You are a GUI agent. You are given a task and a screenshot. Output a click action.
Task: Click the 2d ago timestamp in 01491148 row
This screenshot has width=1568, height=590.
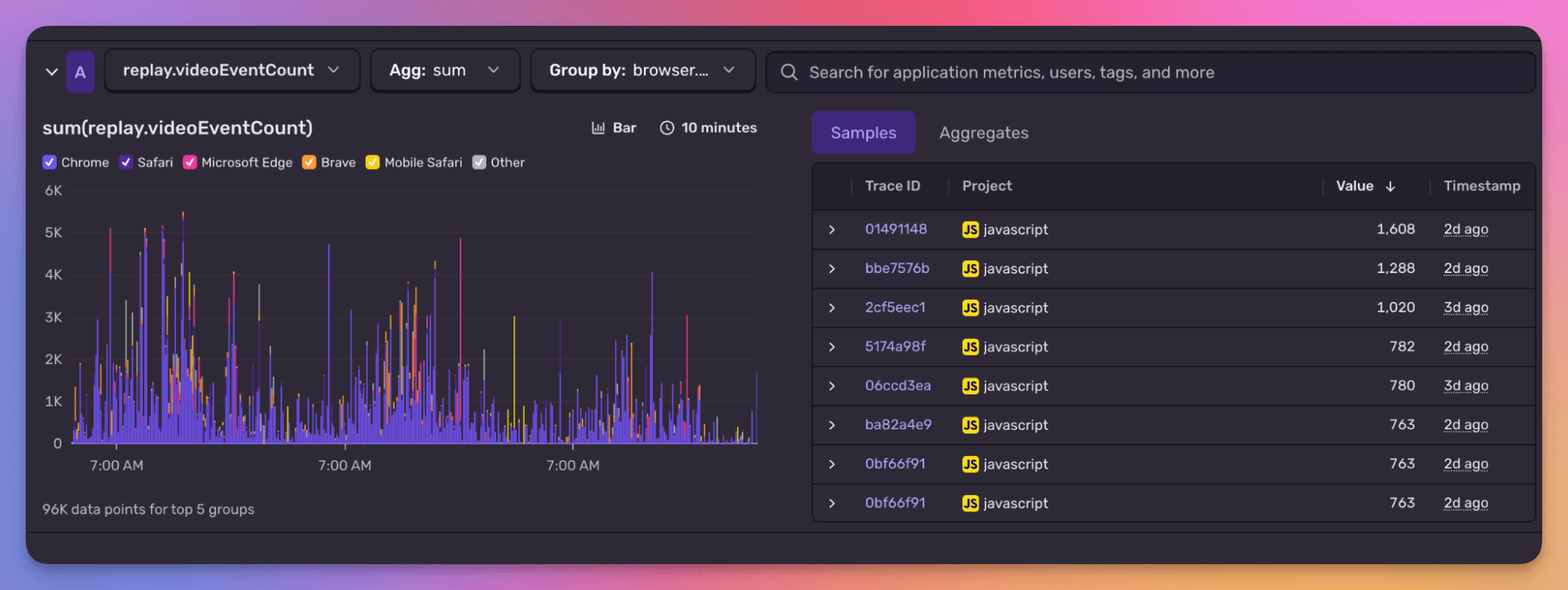(x=1466, y=229)
